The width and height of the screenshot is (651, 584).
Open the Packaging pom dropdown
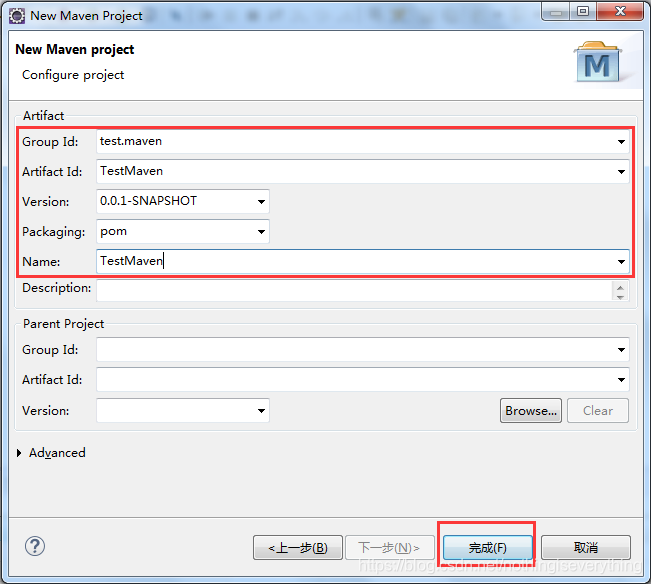click(x=261, y=232)
